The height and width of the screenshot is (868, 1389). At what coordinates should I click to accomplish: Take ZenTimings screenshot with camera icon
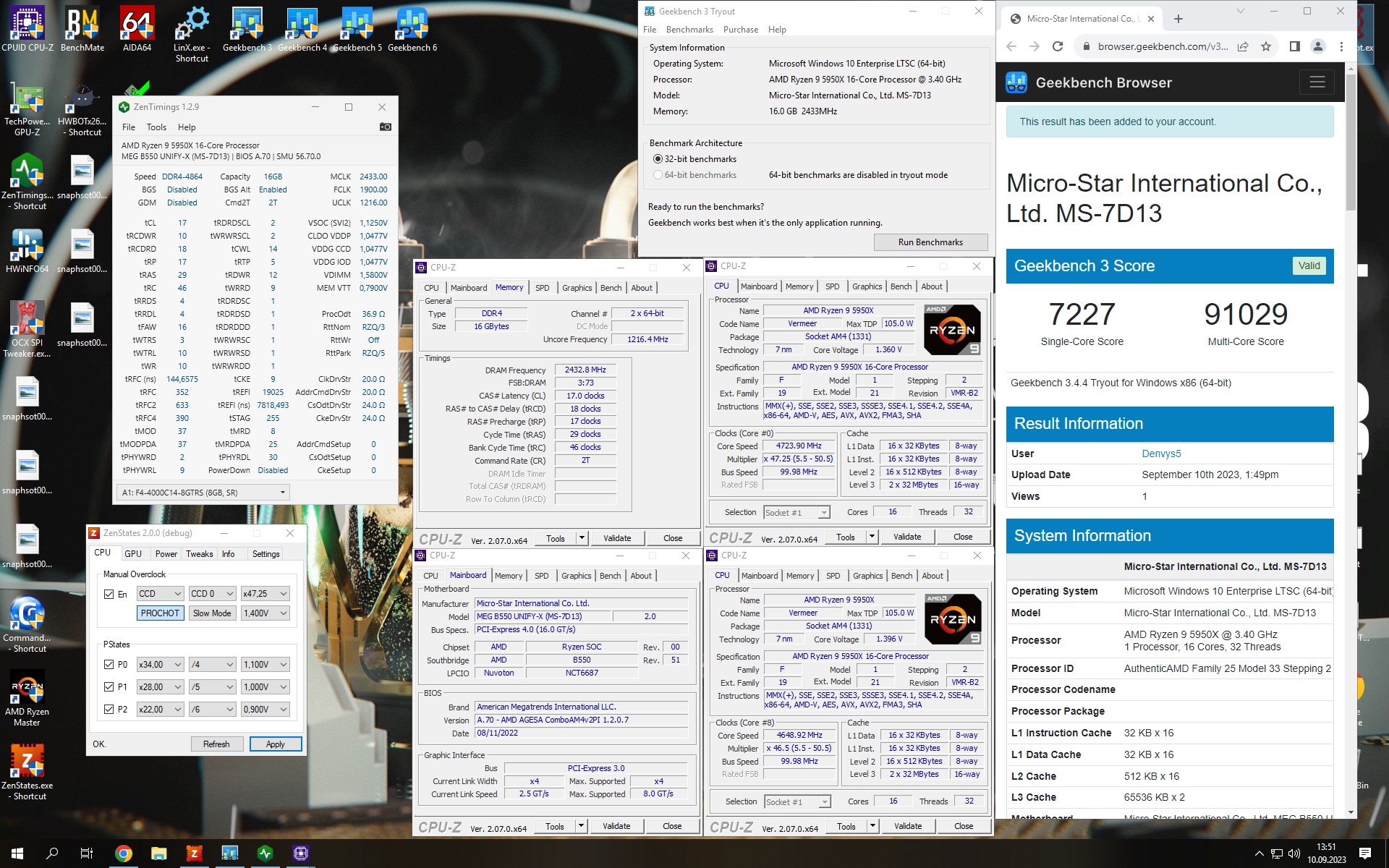point(386,127)
